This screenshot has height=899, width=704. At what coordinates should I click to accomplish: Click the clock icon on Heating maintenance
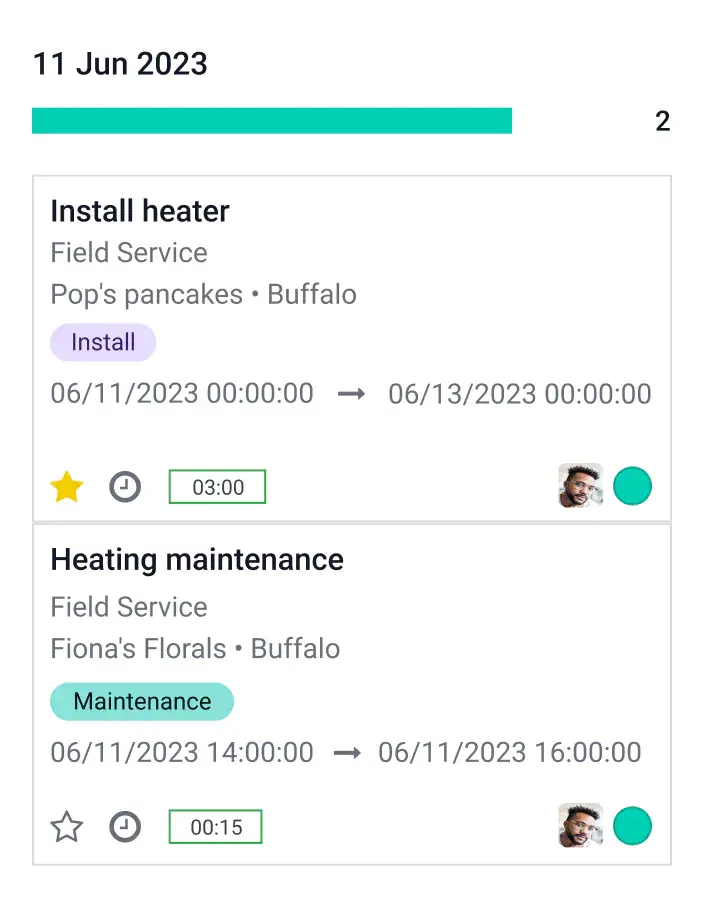(x=125, y=827)
